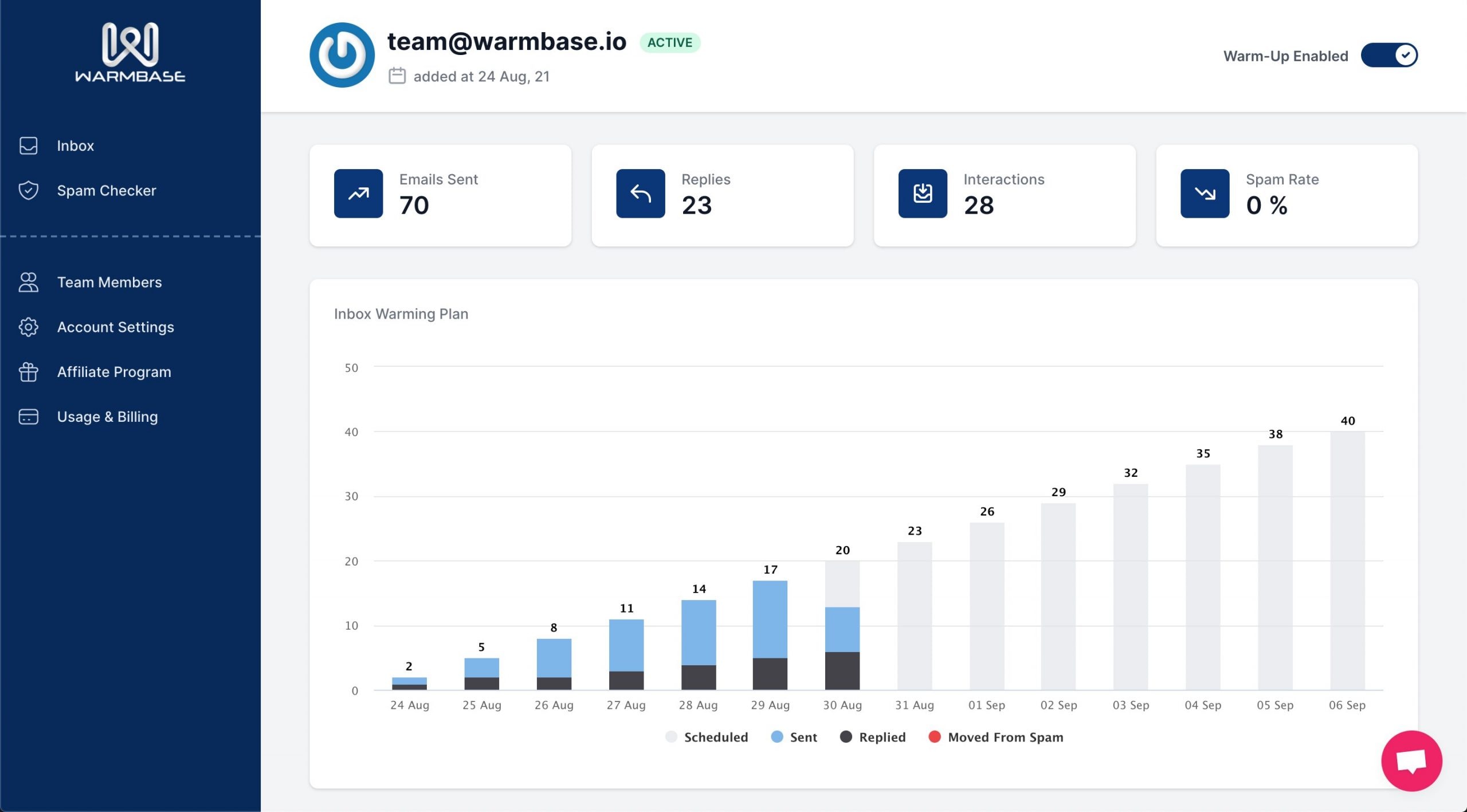Hide Replied series via legend
This screenshot has height=812, width=1467.
[x=873, y=737]
